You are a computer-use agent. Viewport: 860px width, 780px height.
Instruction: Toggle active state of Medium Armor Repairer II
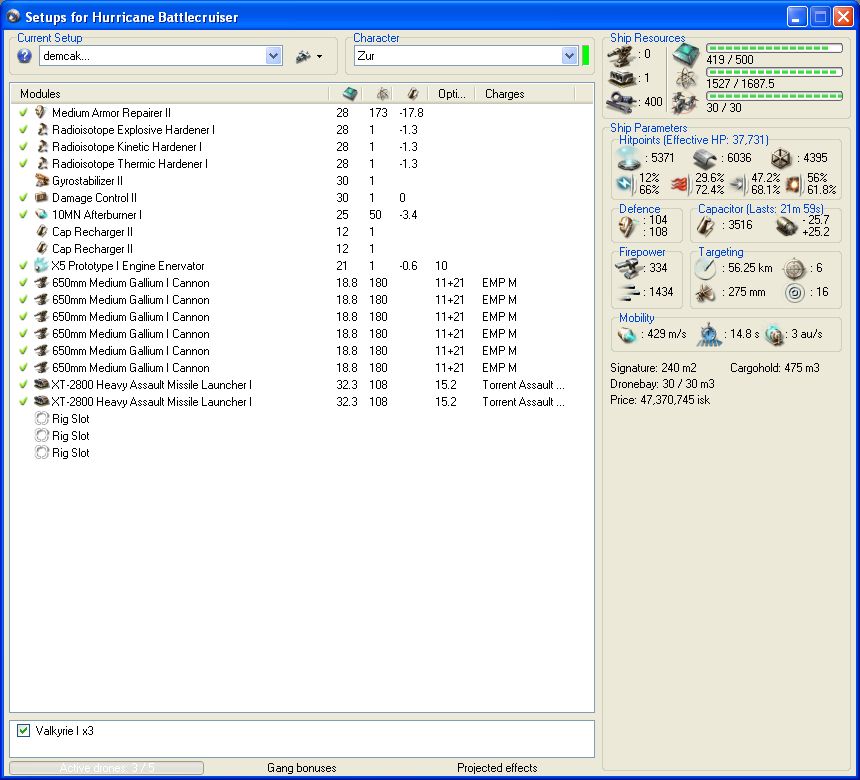(23, 113)
